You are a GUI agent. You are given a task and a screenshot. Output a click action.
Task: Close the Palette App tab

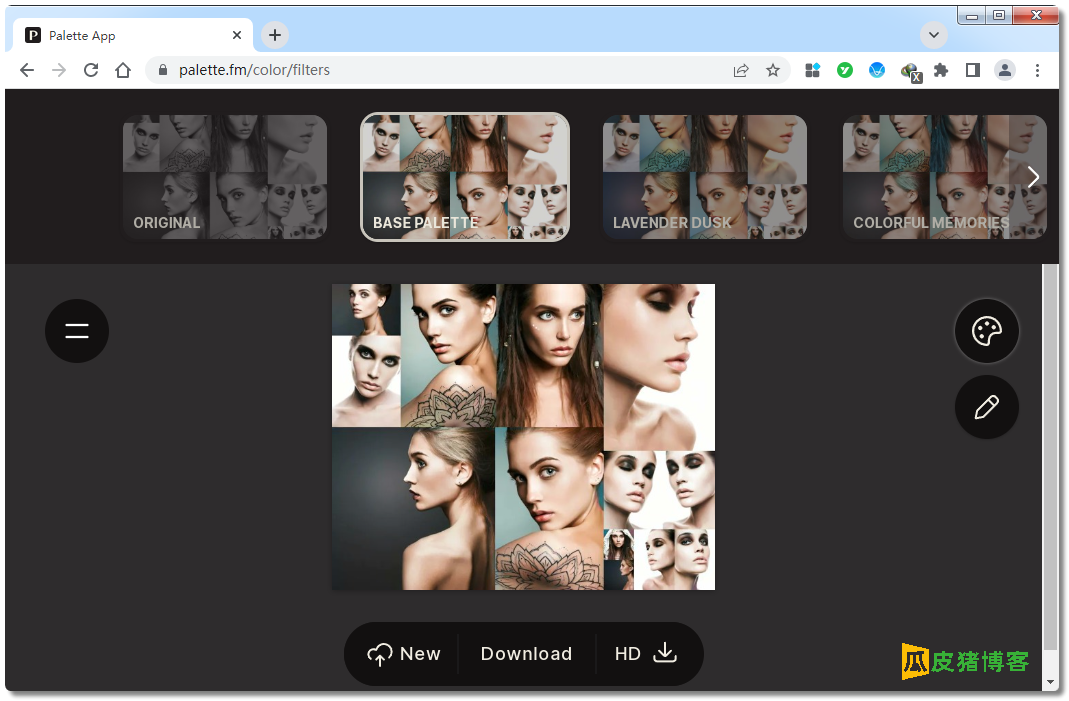[x=237, y=35]
